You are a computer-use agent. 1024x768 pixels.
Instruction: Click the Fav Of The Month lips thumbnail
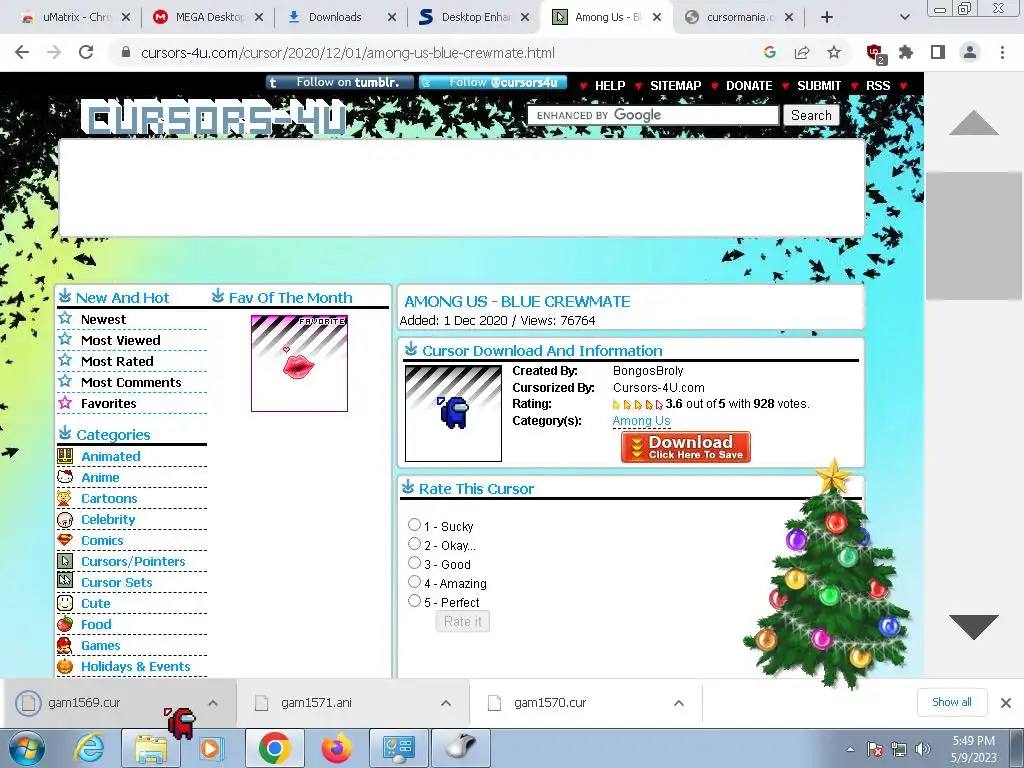pyautogui.click(x=299, y=363)
